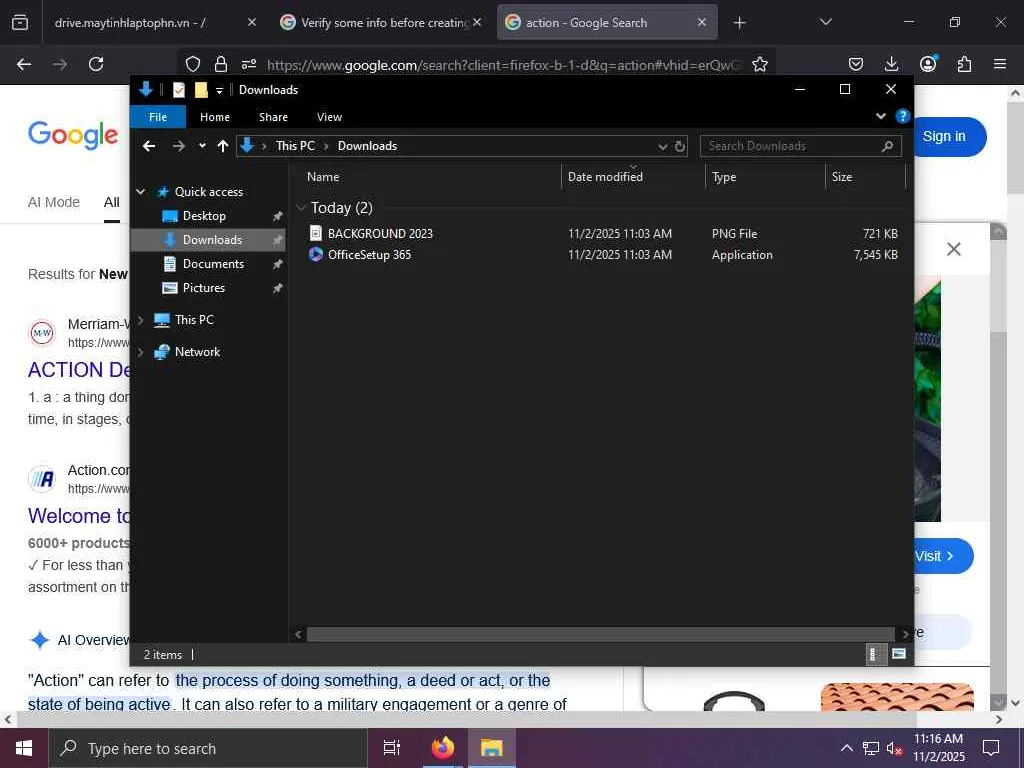The width and height of the screenshot is (1024, 768).
Task: Select Network in the navigation pane
Action: point(197,352)
